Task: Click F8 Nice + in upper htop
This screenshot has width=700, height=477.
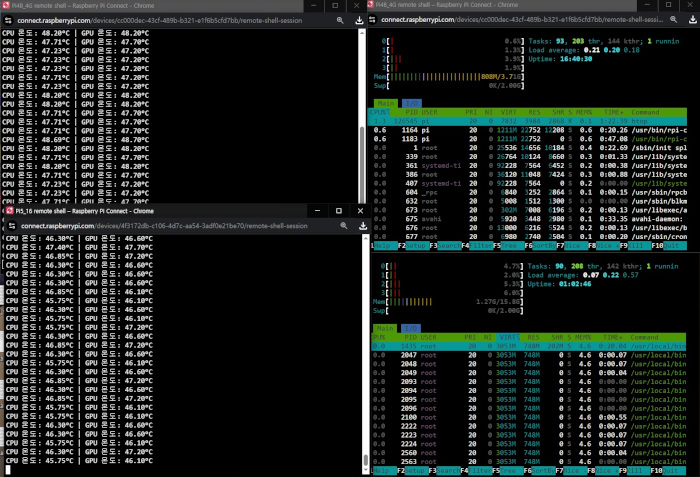Action: click(x=604, y=246)
